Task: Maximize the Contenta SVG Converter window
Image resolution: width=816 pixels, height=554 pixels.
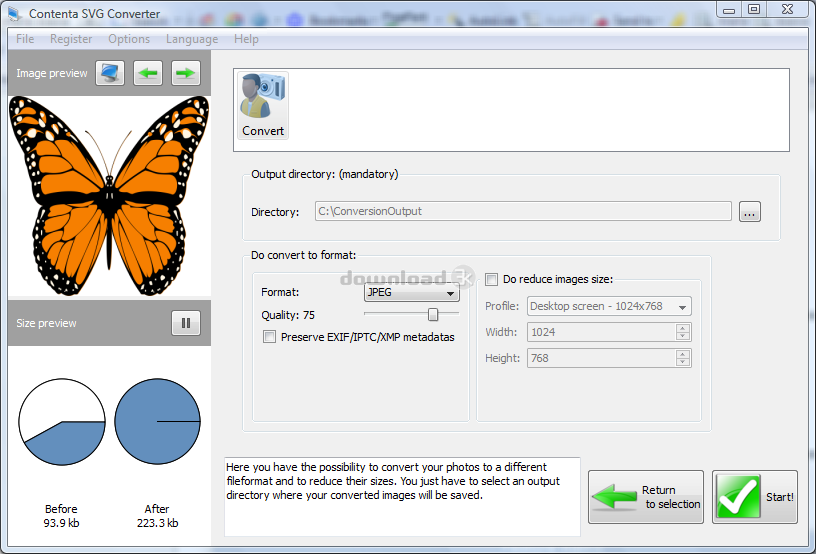Action: pos(754,10)
